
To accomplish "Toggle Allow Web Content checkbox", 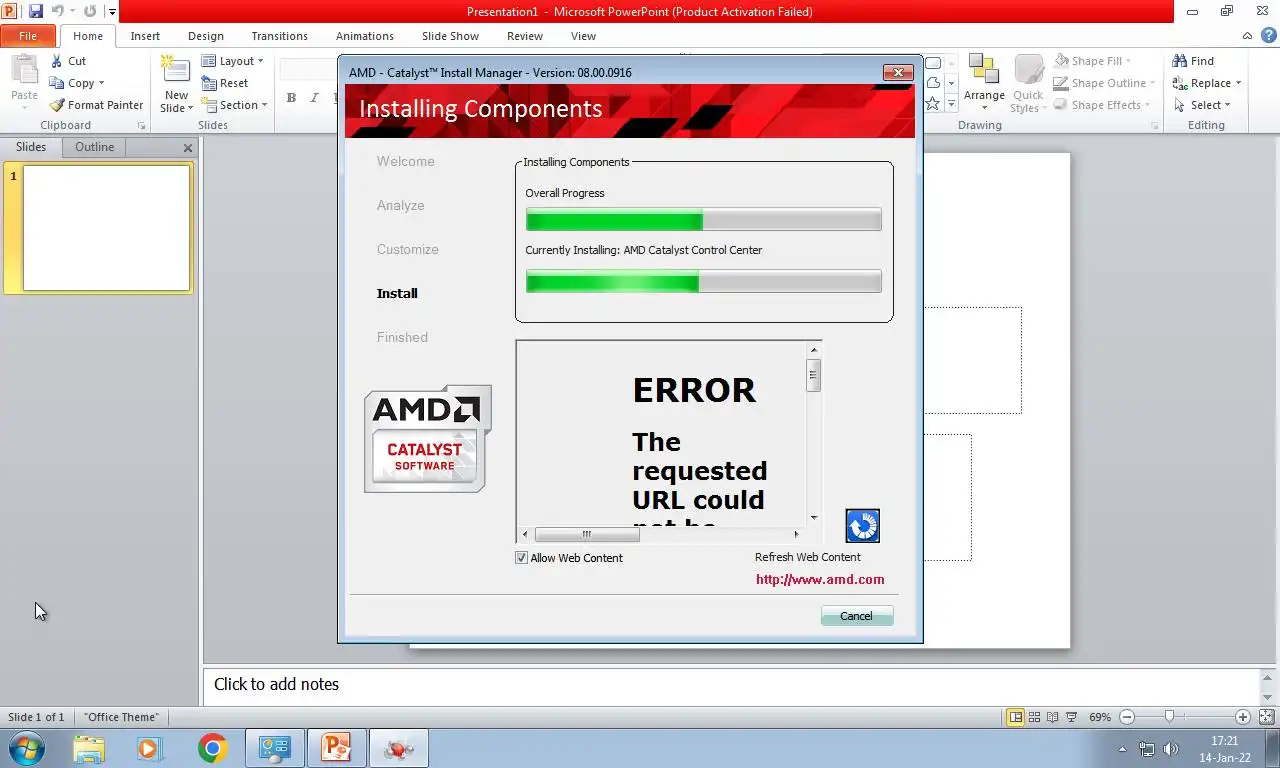I will [521, 558].
